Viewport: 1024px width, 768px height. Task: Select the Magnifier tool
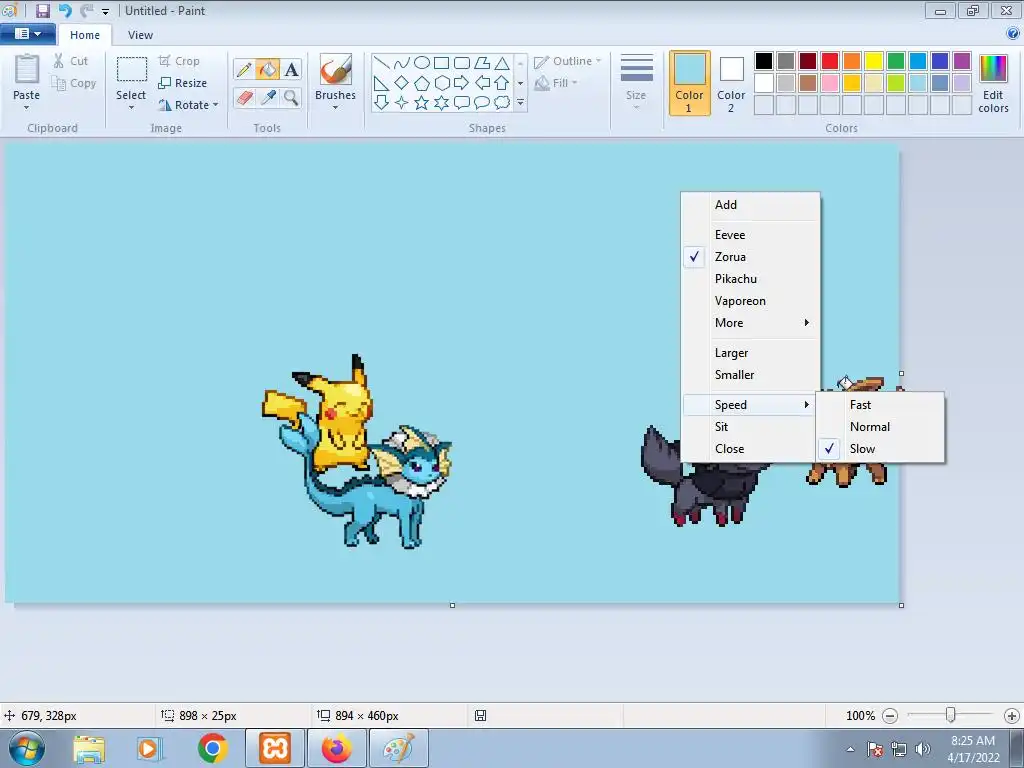click(x=291, y=98)
